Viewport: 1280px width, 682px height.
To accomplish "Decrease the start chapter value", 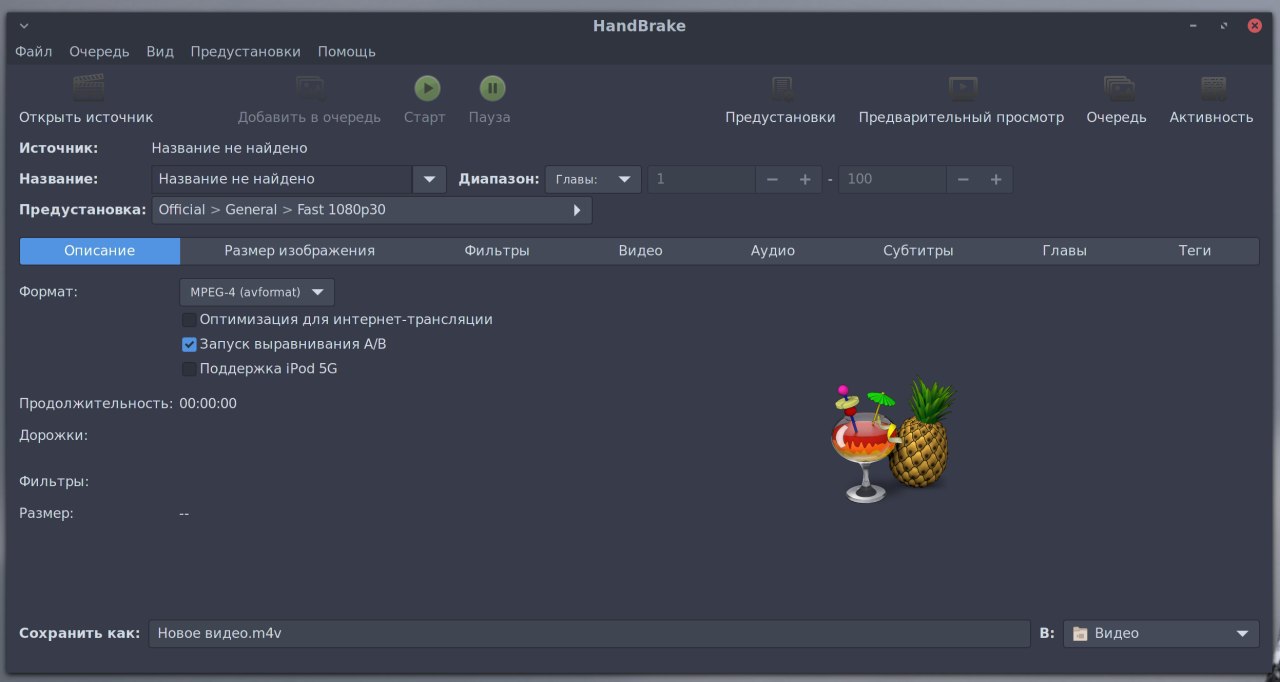I will [772, 180].
